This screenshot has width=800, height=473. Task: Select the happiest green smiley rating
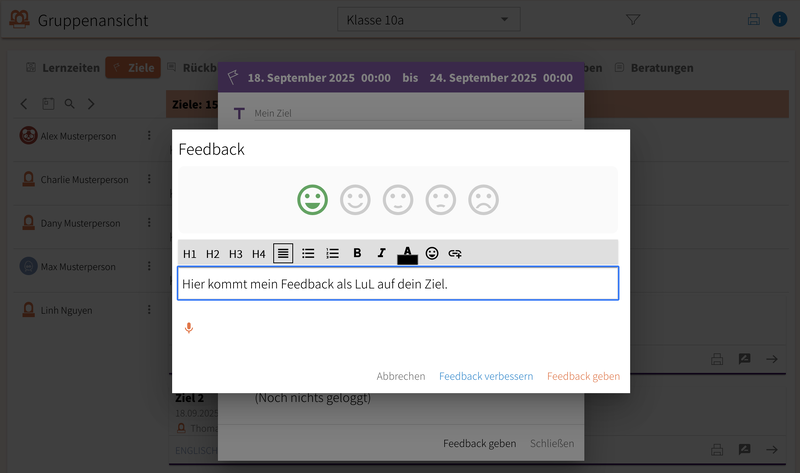pos(312,200)
